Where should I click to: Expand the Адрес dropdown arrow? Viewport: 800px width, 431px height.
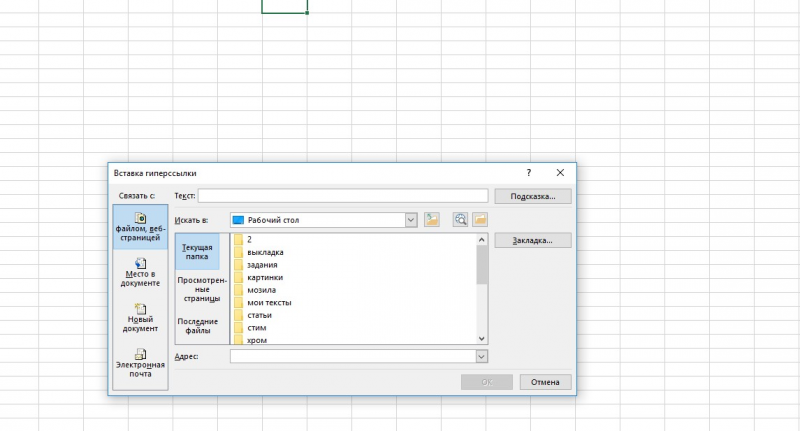pyautogui.click(x=482, y=357)
